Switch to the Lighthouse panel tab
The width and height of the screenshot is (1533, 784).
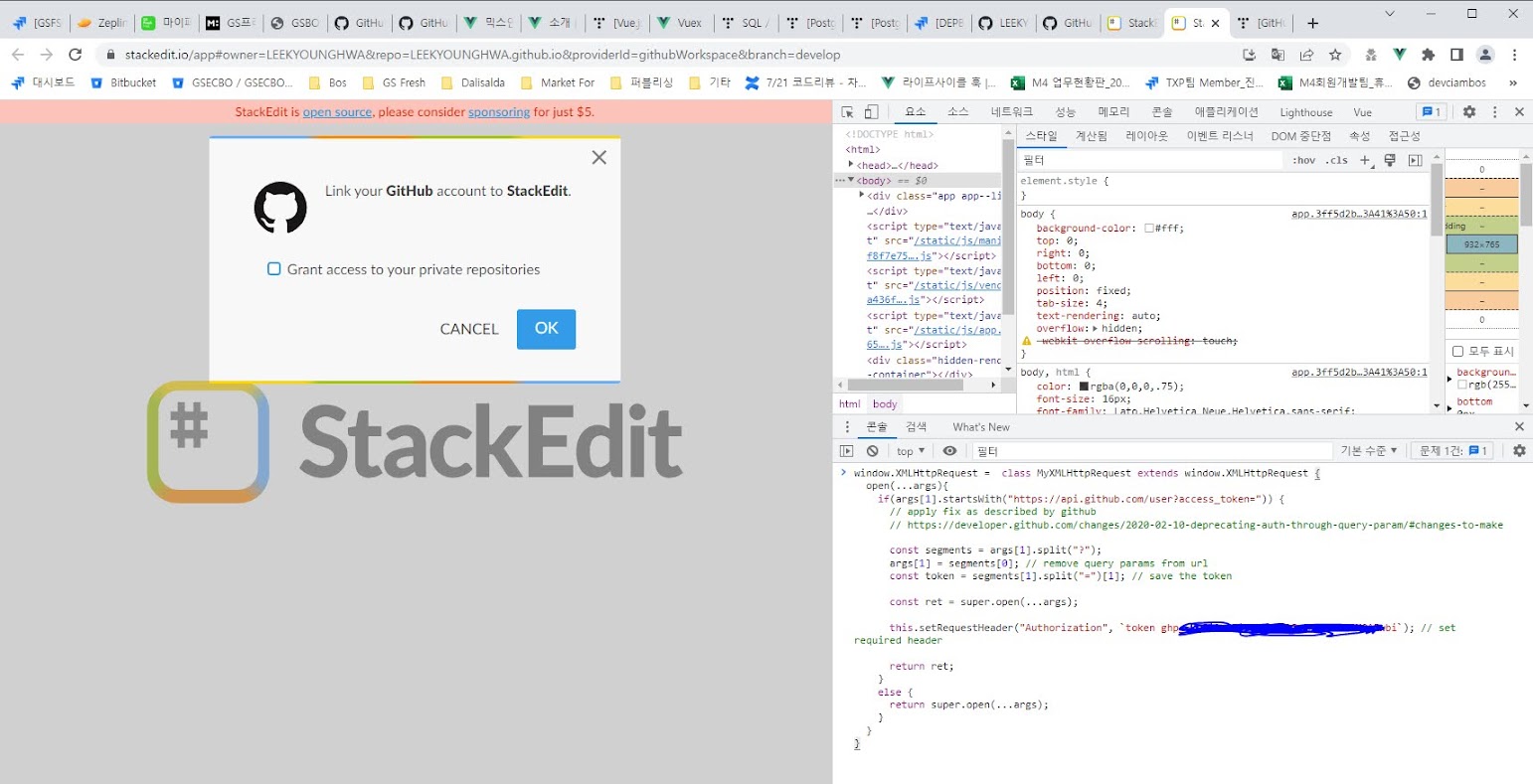click(1305, 112)
